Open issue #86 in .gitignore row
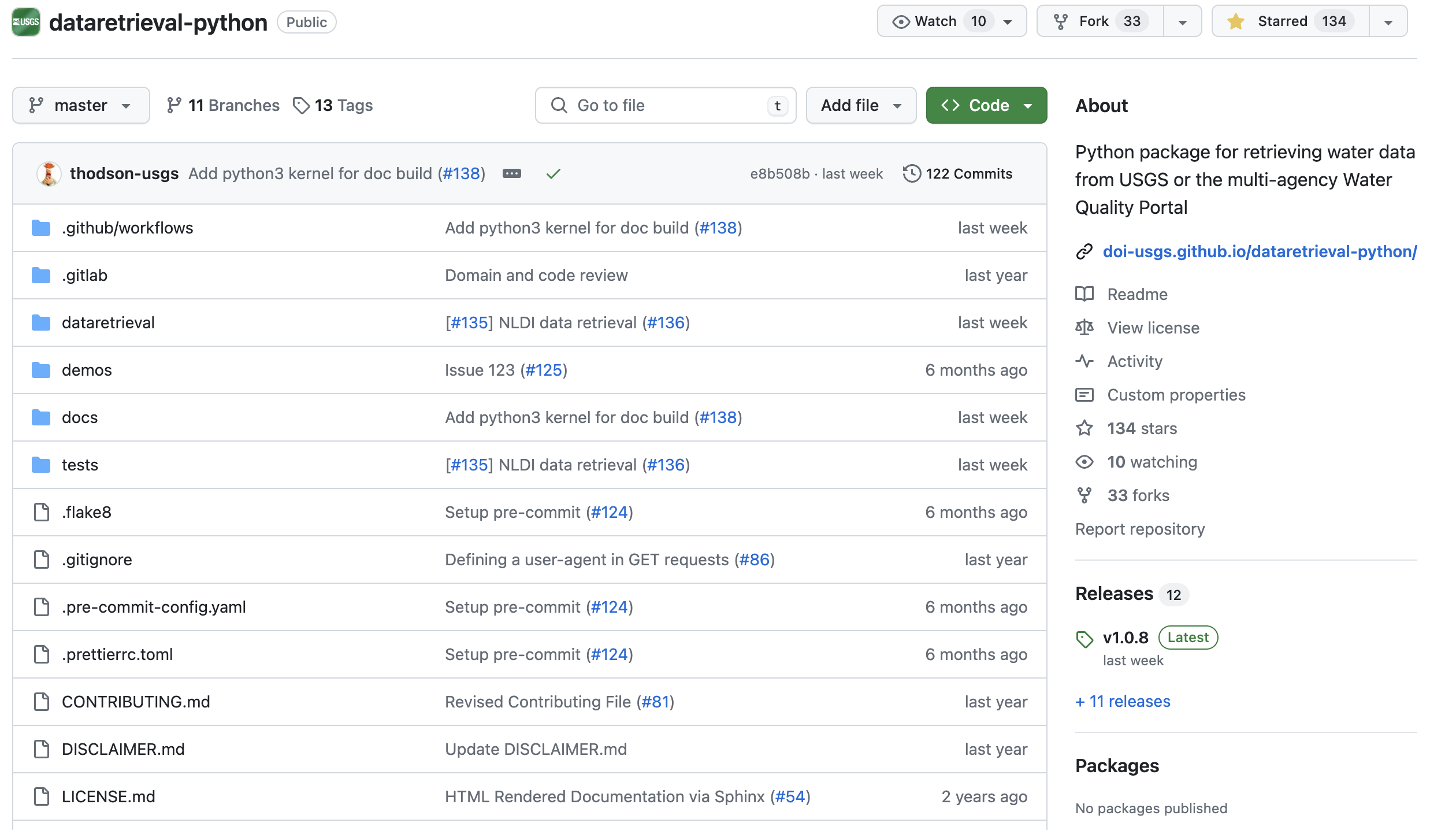 click(755, 559)
